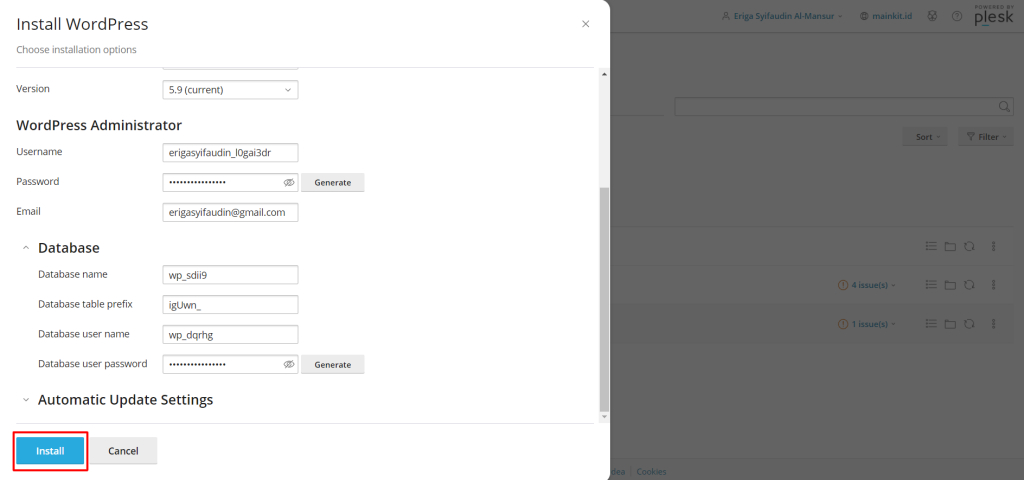Click the dialog's vertical scrollbar thumb

point(604,298)
